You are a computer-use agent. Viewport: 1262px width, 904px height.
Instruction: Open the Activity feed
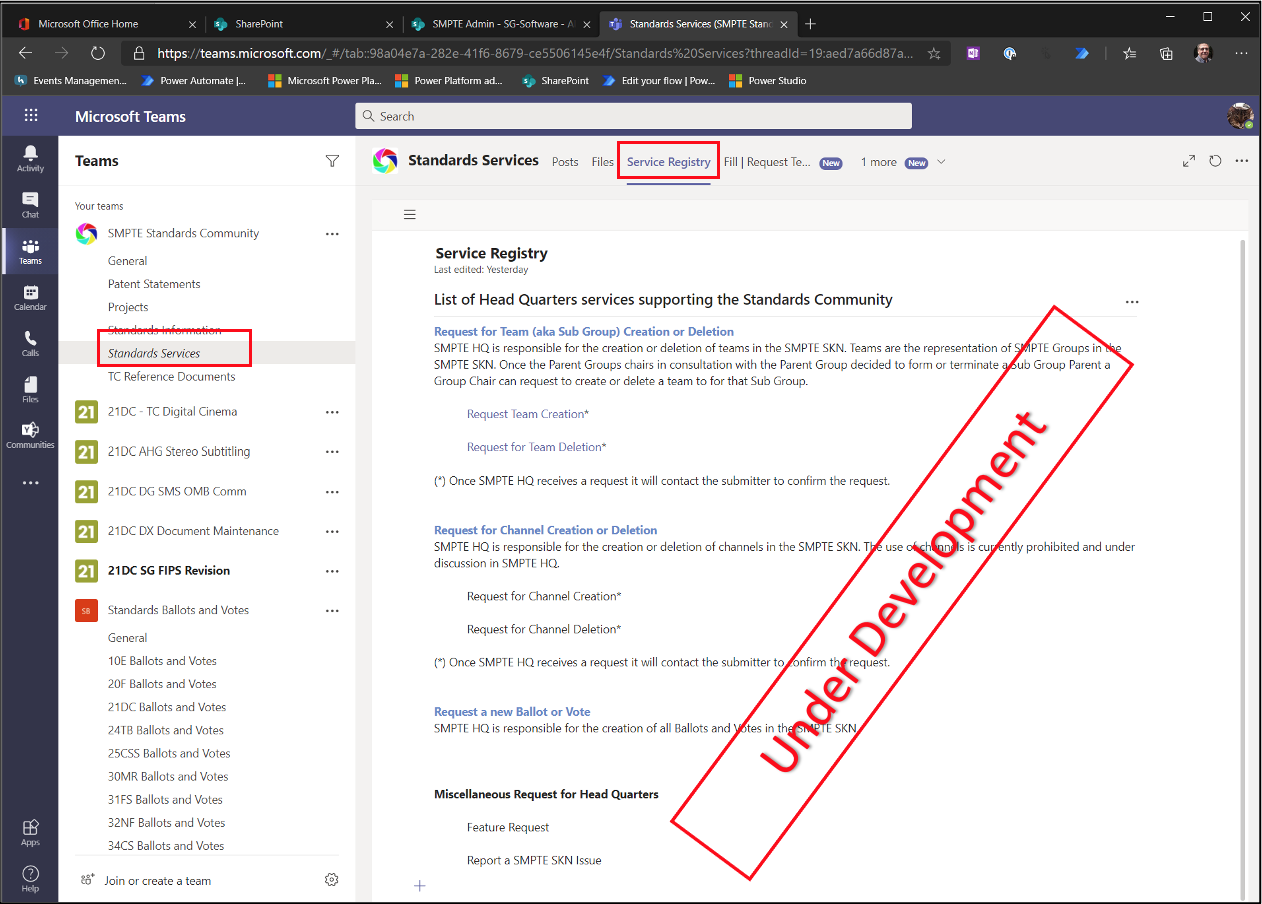[30, 157]
